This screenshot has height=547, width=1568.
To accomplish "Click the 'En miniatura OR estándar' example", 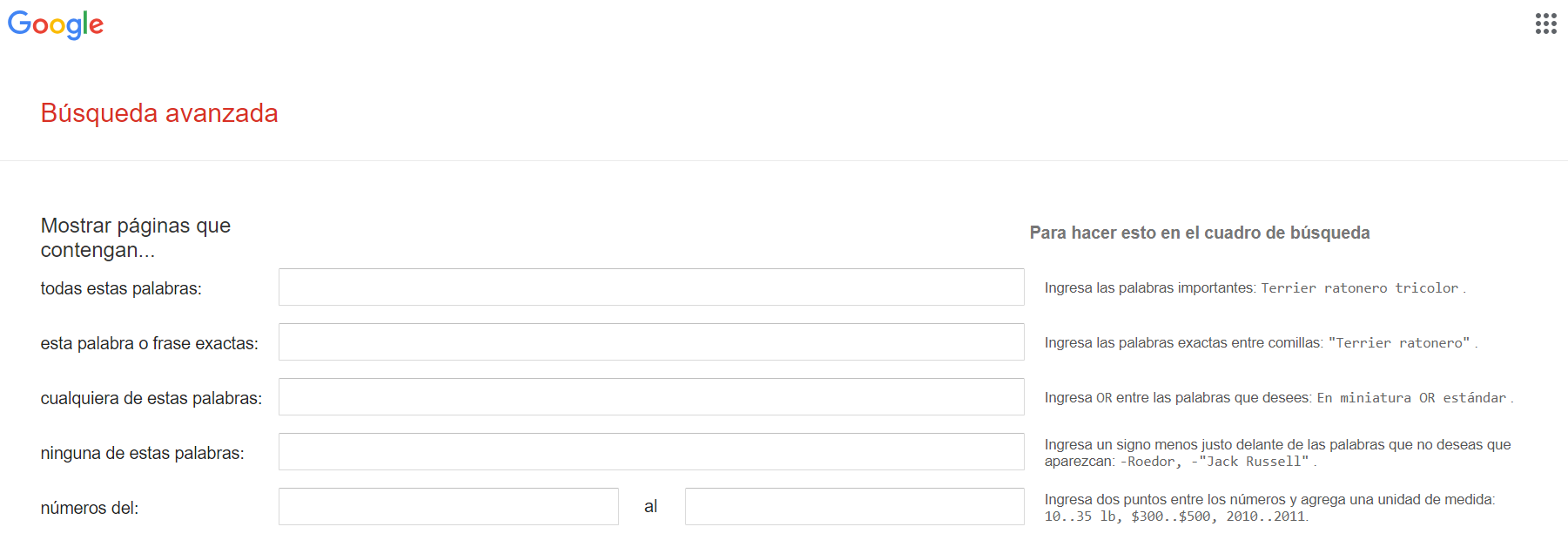I will pos(1410,398).
